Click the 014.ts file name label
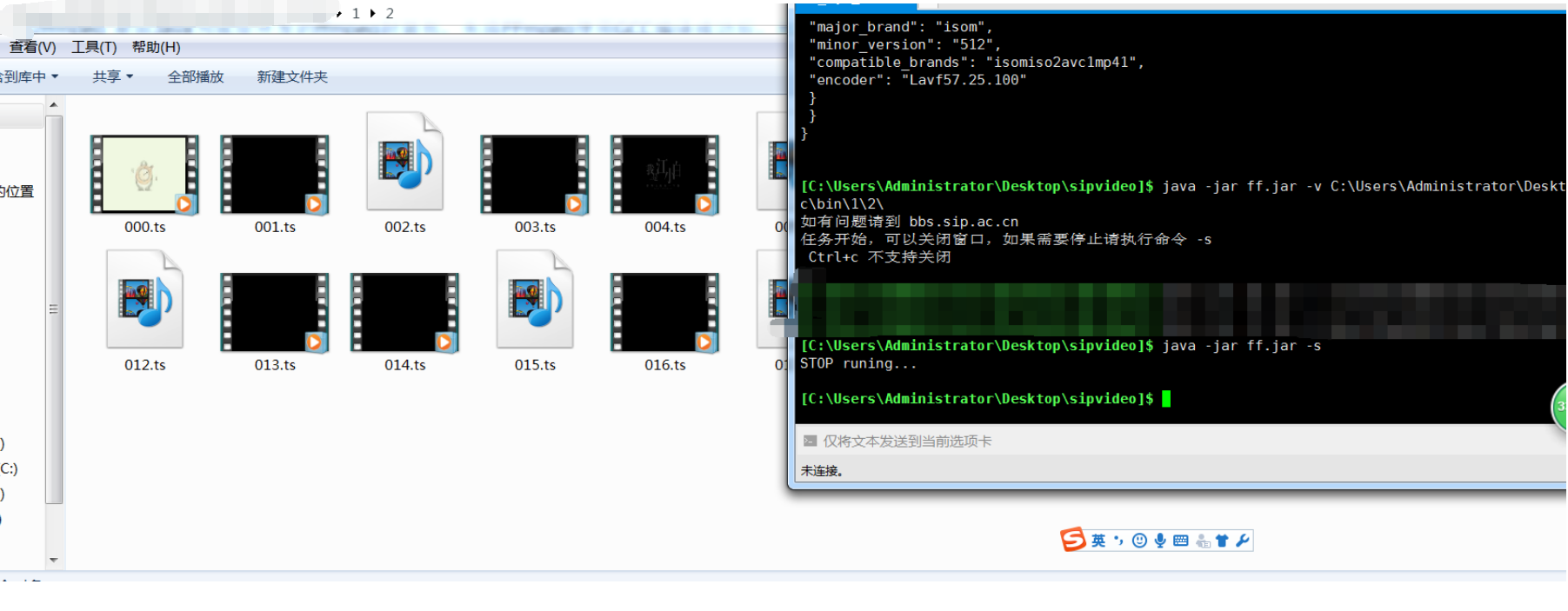 pyautogui.click(x=405, y=365)
